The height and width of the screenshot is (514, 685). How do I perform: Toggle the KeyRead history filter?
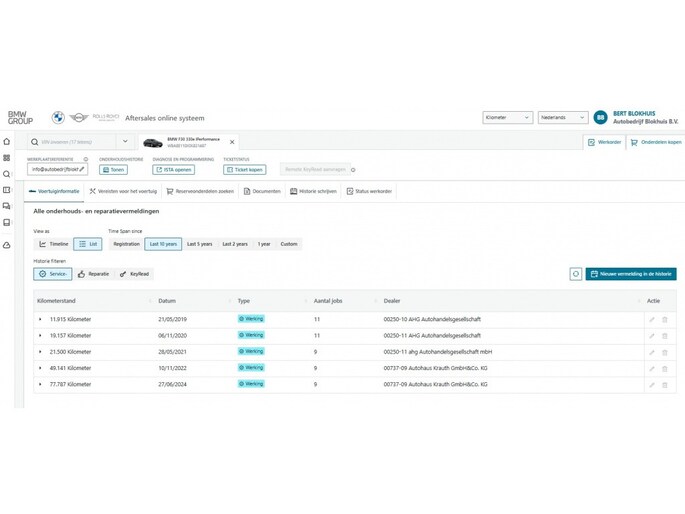tap(135, 274)
